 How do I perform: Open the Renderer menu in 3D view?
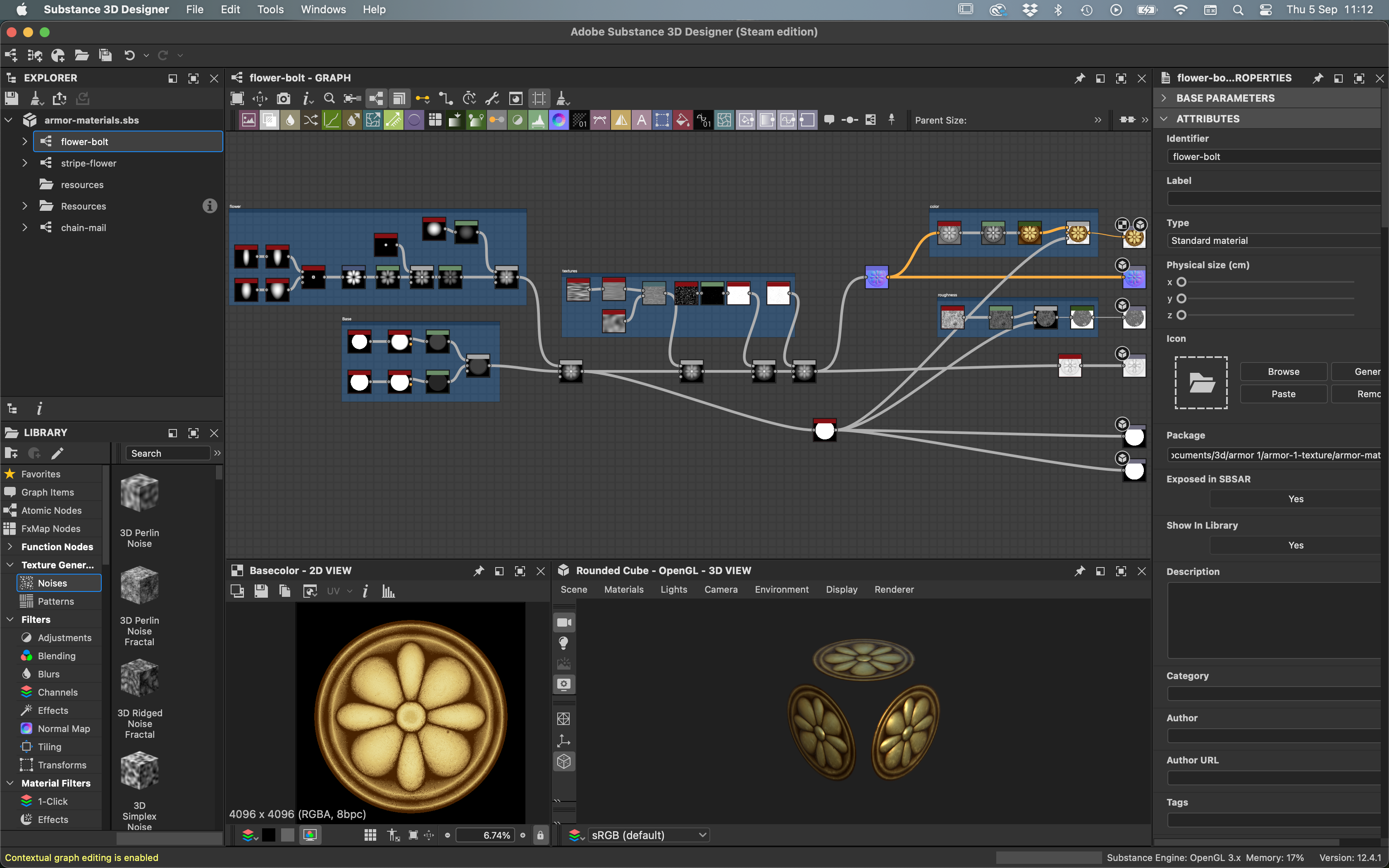tap(894, 589)
